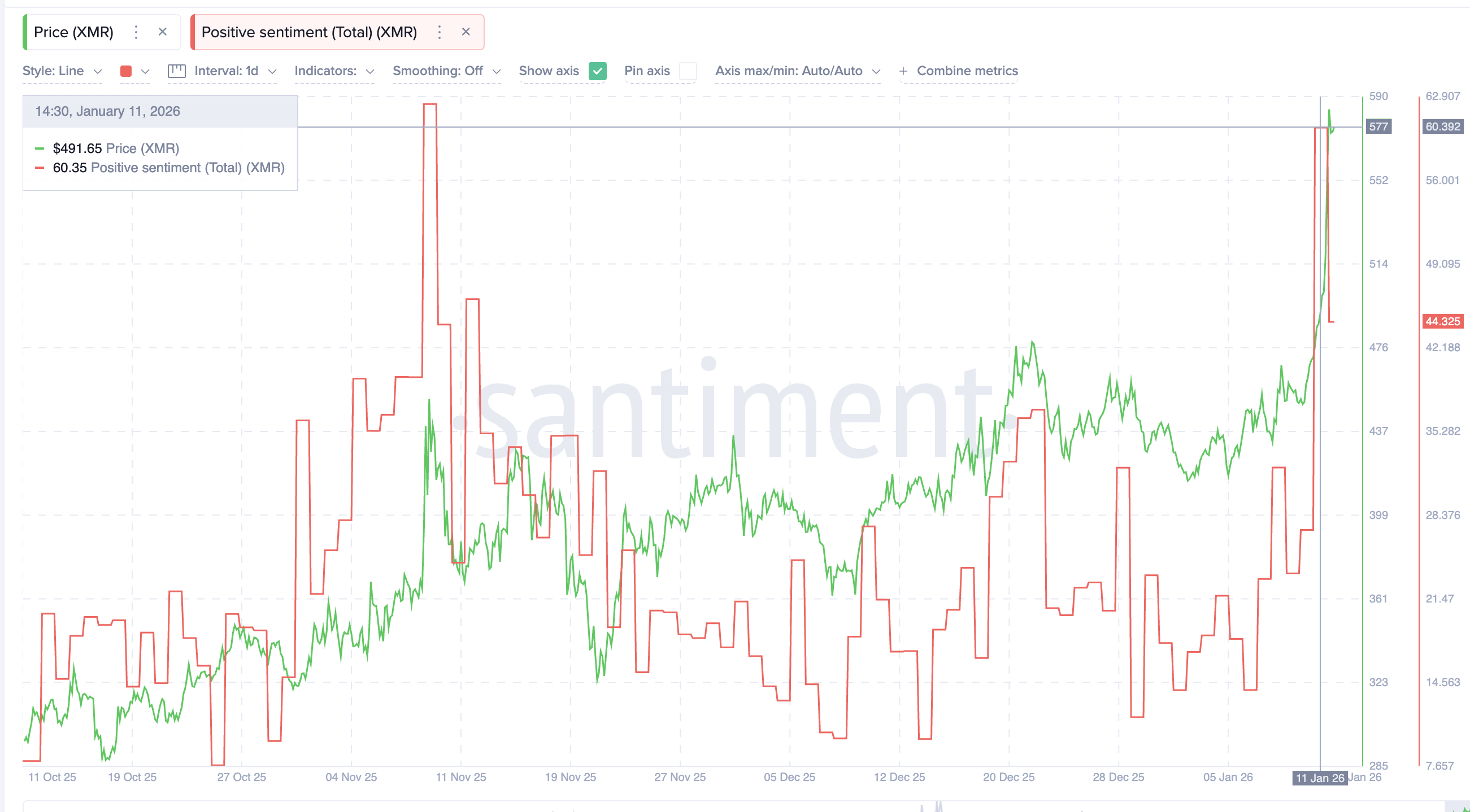1470x812 pixels.
Task: Click the plus icon beside Combine metrics
Action: pos(903,71)
